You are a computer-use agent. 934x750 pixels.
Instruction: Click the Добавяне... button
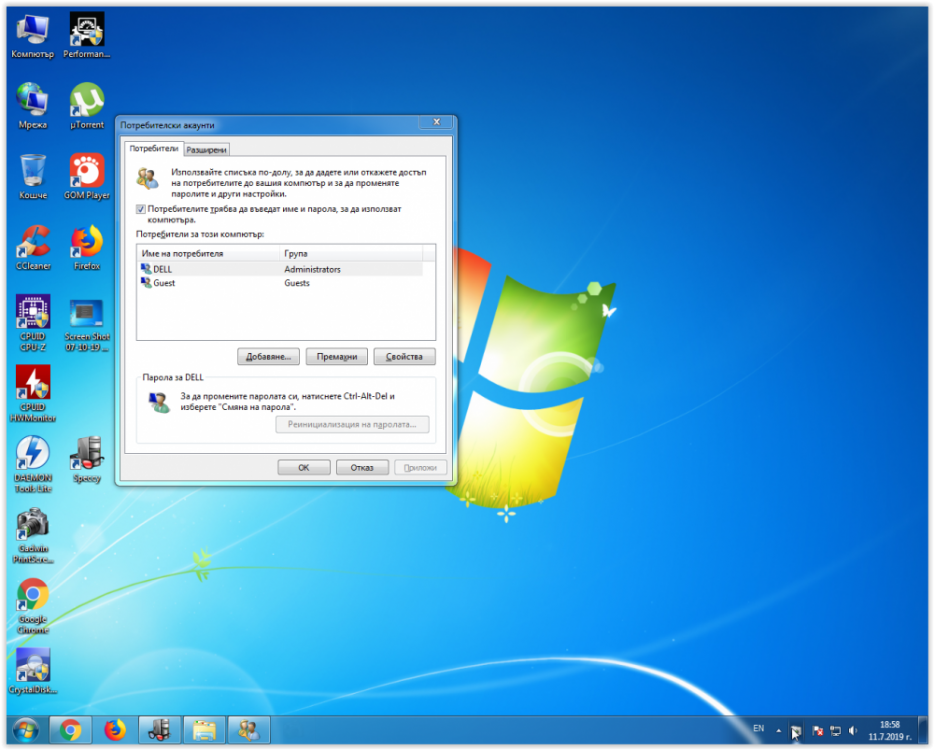pyautogui.click(x=269, y=357)
